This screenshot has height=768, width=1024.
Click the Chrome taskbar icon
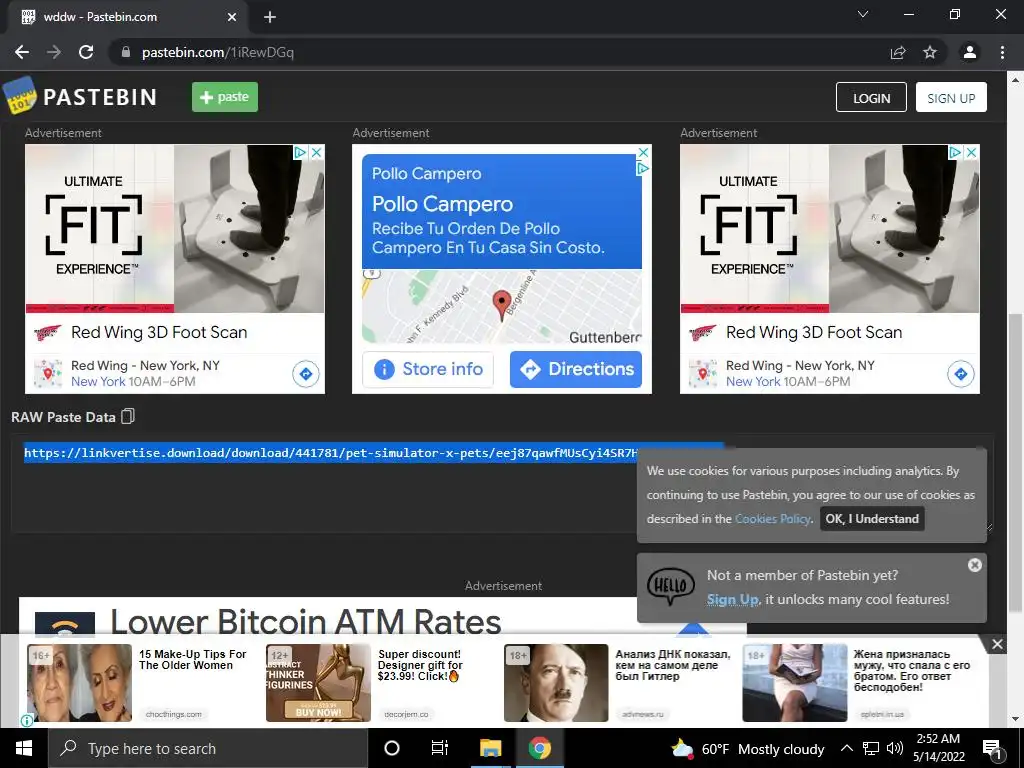540,748
